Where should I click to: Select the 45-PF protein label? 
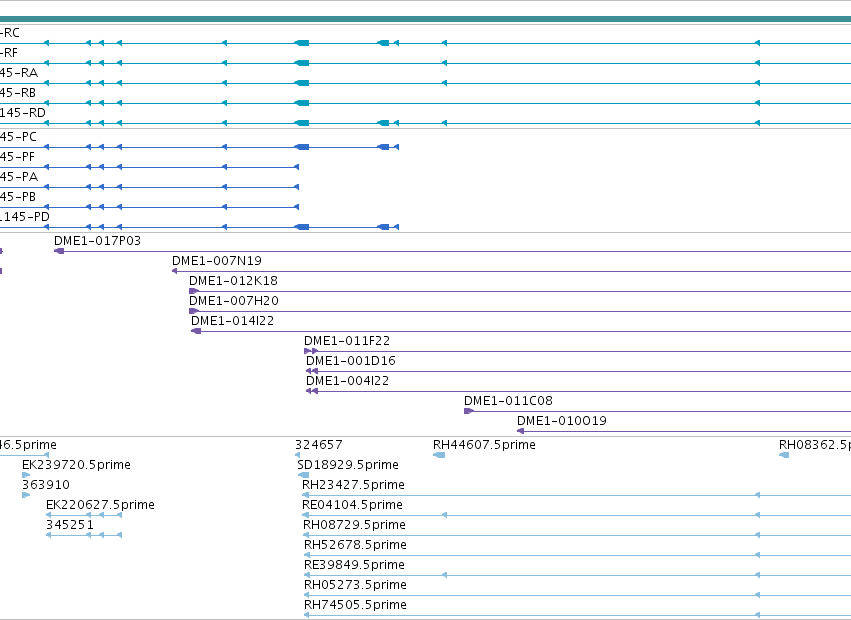pyautogui.click(x=17, y=157)
